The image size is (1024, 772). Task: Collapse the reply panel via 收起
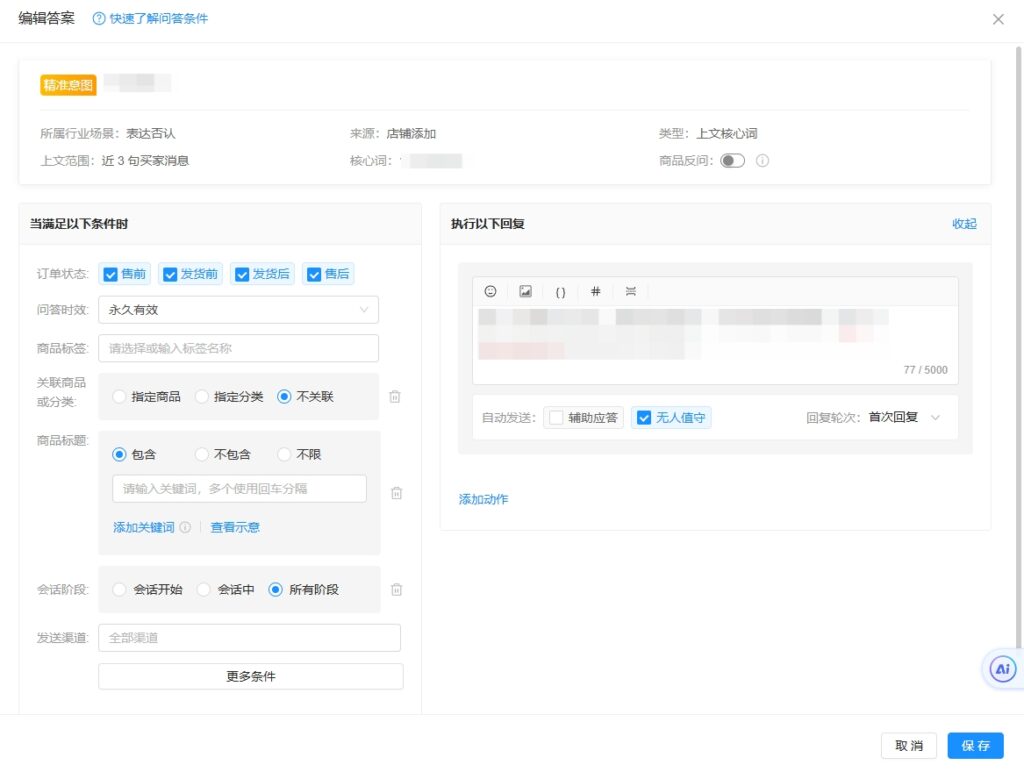click(x=963, y=224)
